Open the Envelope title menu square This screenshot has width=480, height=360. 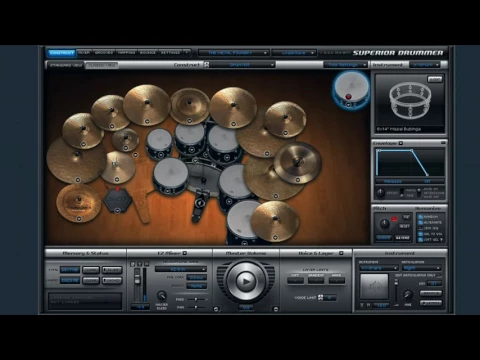[401, 143]
